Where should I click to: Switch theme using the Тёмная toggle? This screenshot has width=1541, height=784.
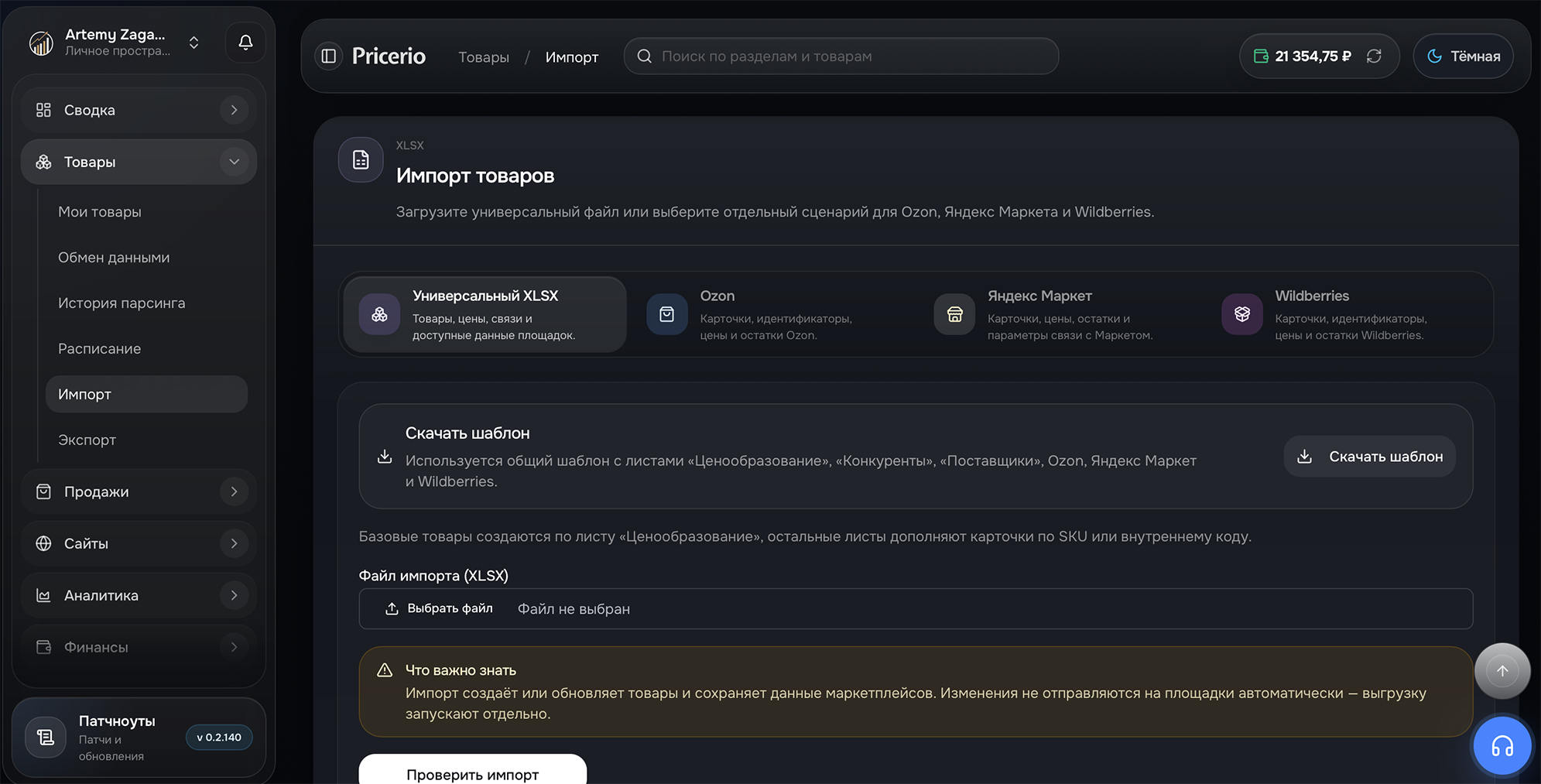(x=1463, y=56)
